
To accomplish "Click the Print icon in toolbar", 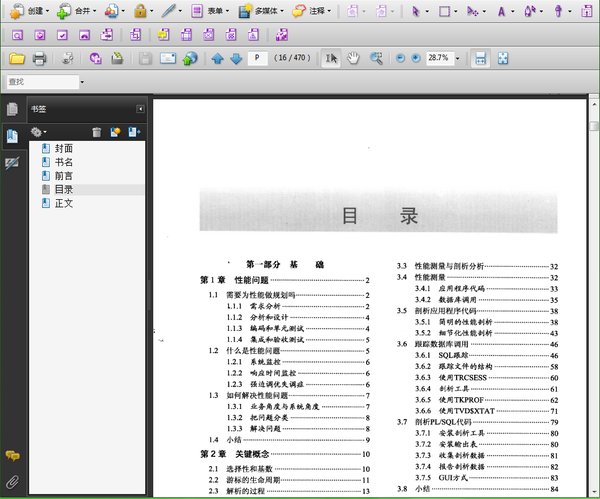I will pos(39,58).
